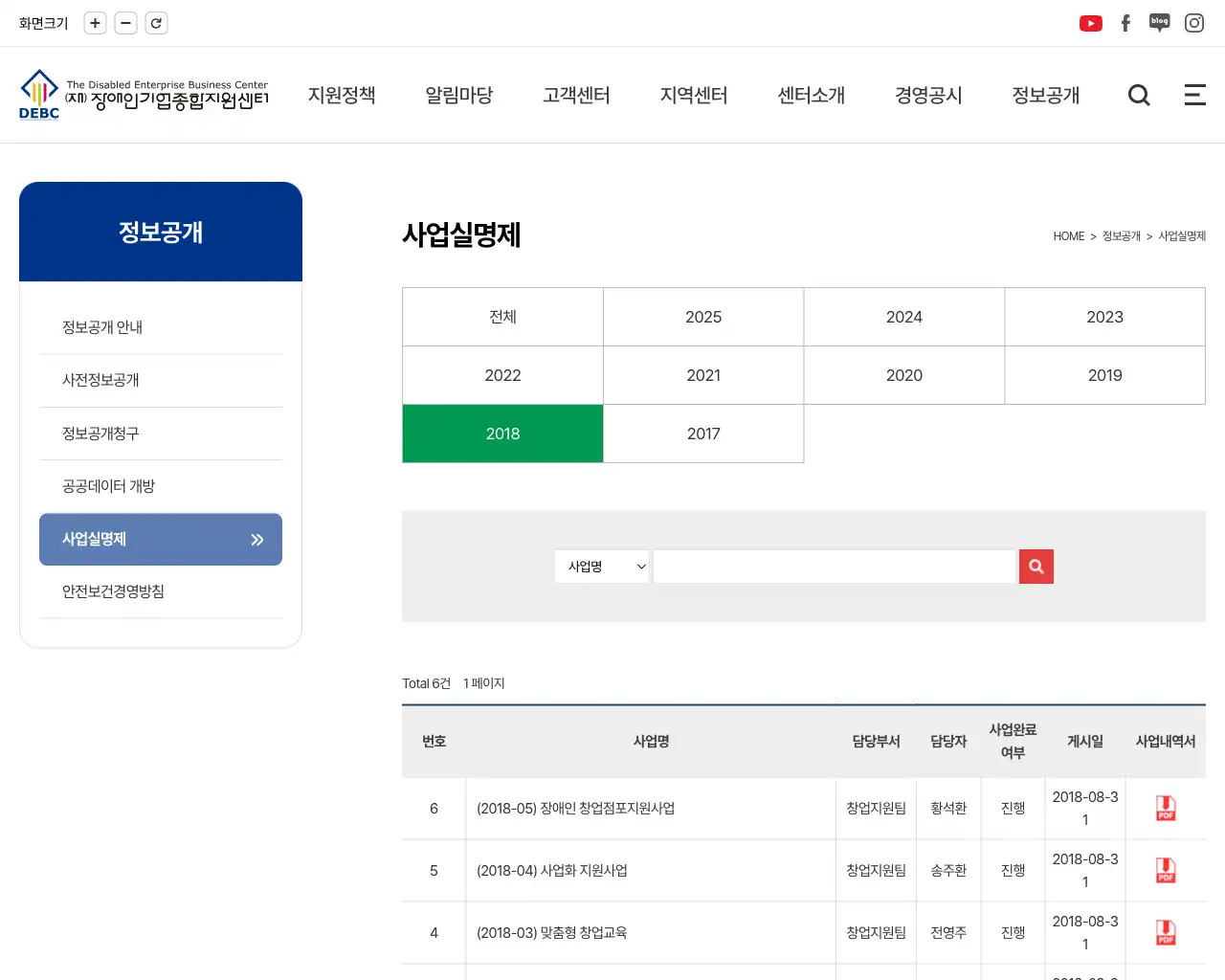The width and height of the screenshot is (1225, 980).
Task: Click HOME in breadcrumb
Action: coord(1069,236)
